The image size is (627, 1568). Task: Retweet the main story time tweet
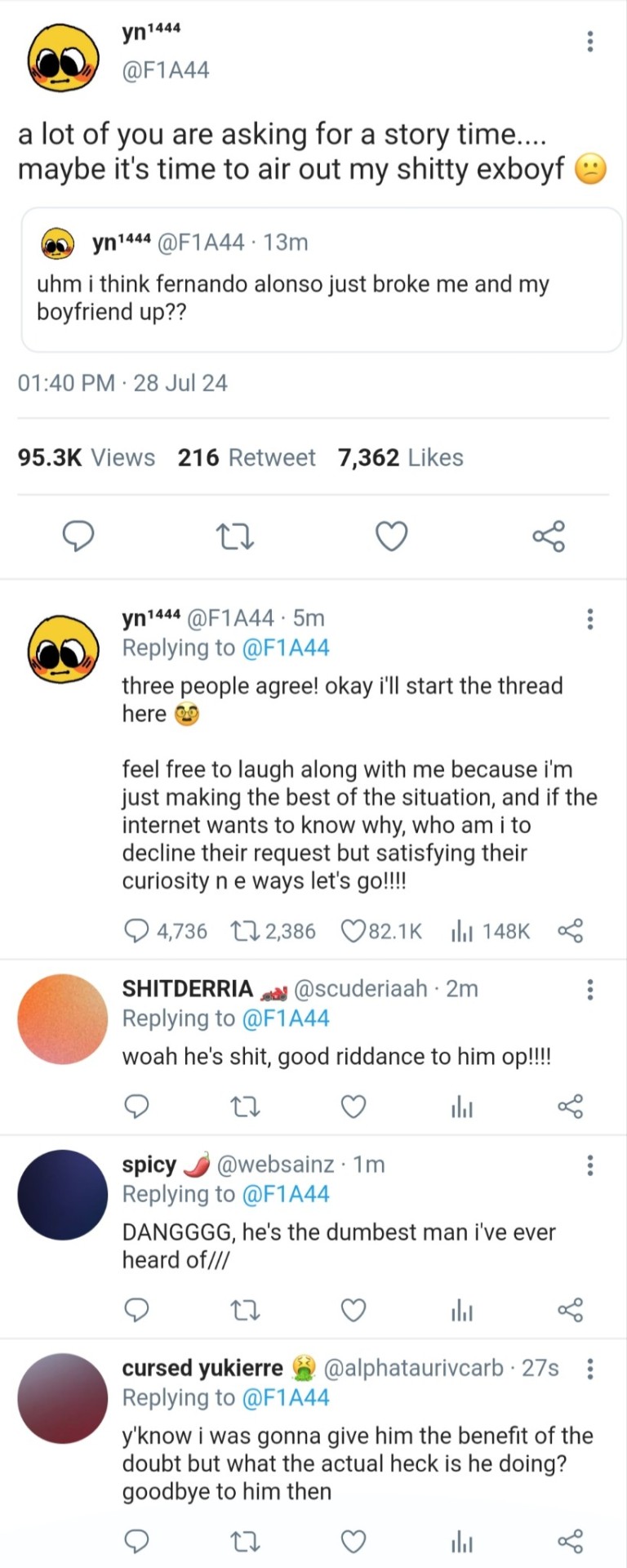(x=235, y=536)
